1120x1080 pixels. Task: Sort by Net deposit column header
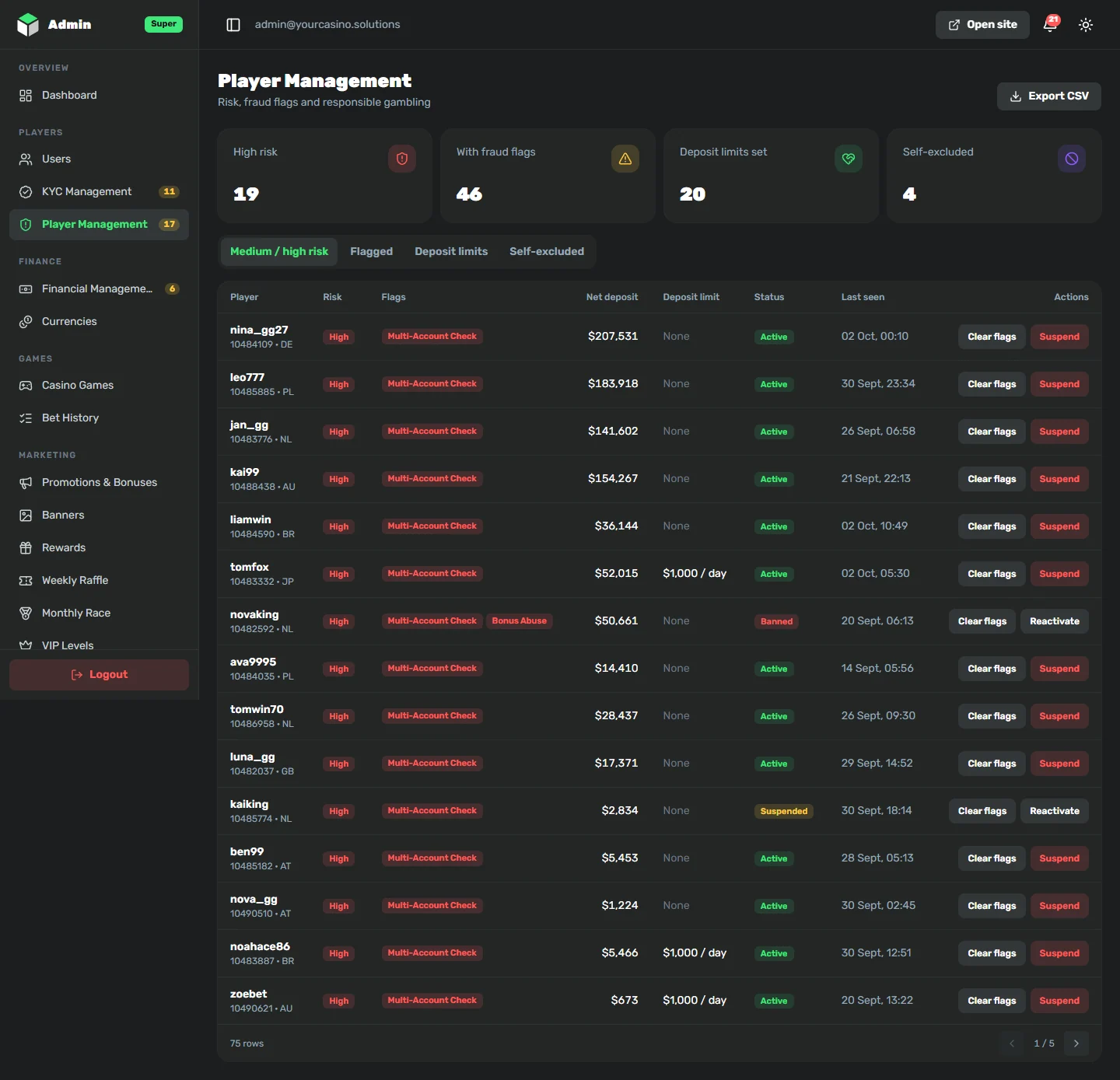[611, 297]
